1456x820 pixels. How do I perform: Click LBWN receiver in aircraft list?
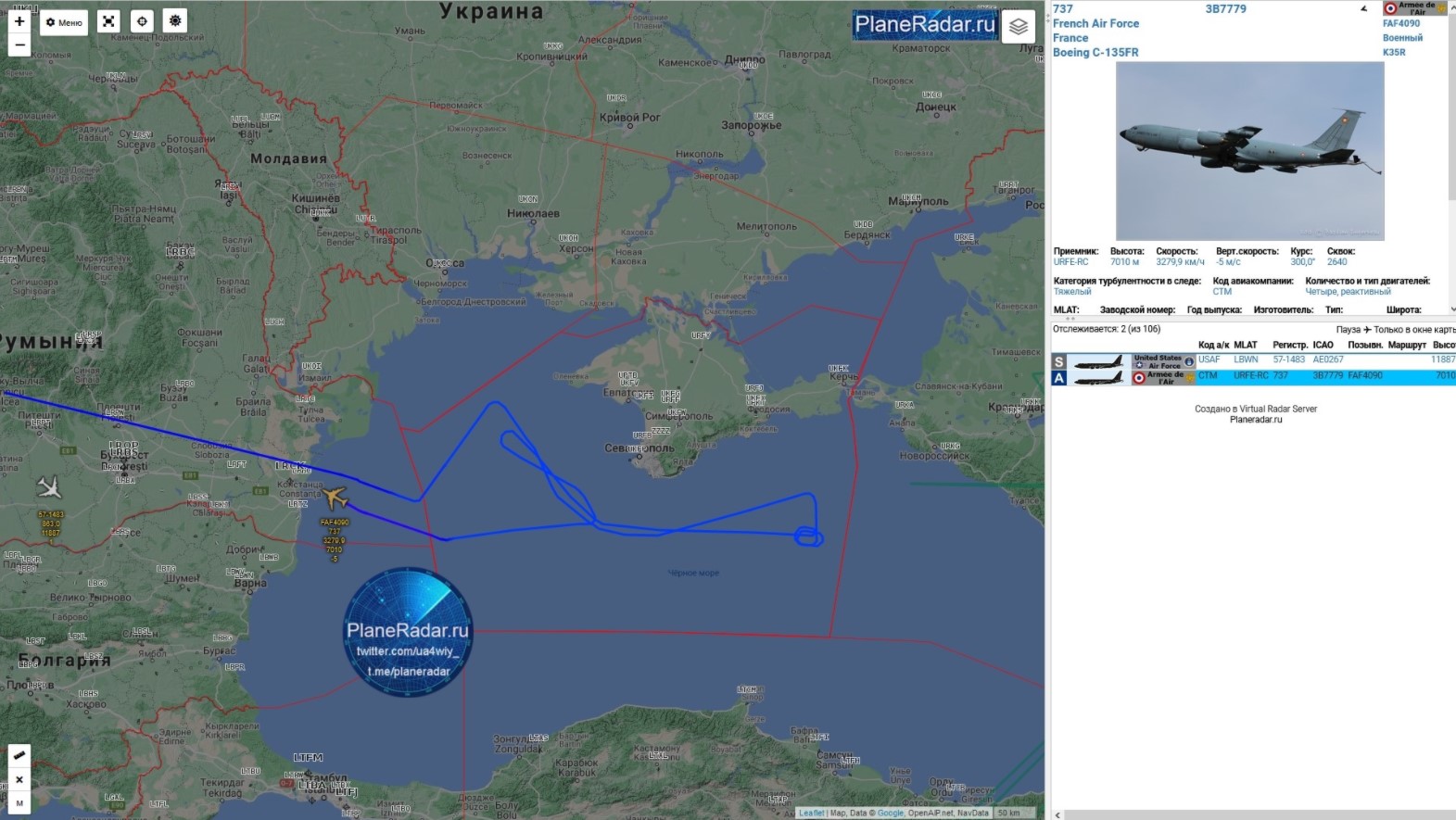click(1246, 360)
